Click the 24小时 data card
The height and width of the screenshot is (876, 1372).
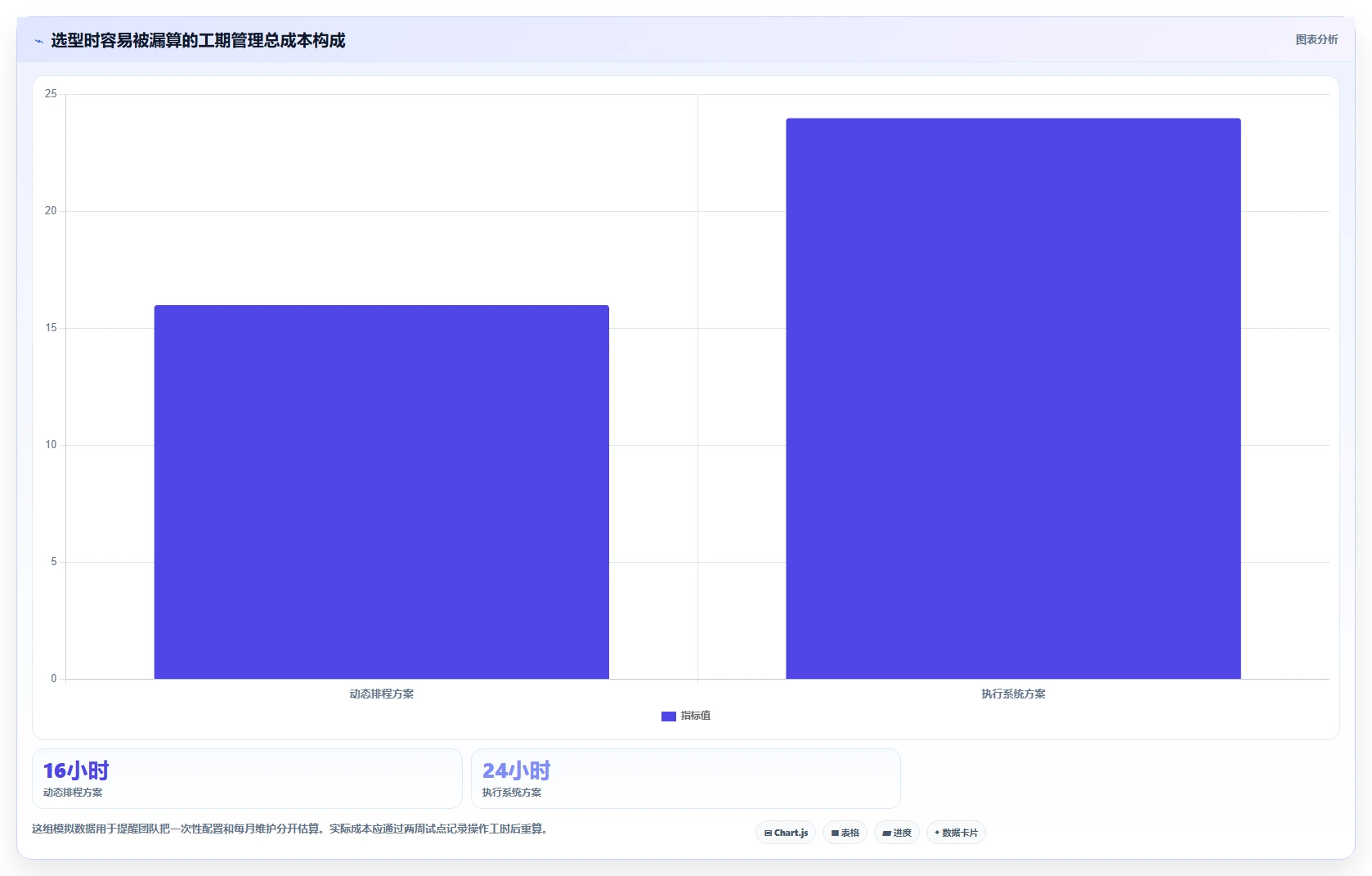(x=685, y=779)
